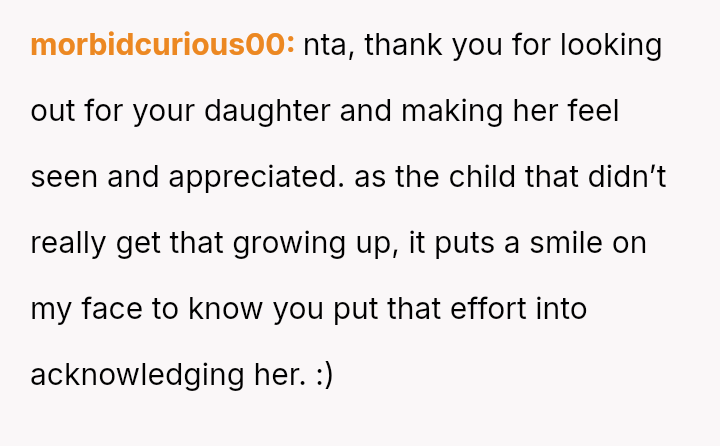Open the morbidcurious00 user profile link

(x=162, y=46)
